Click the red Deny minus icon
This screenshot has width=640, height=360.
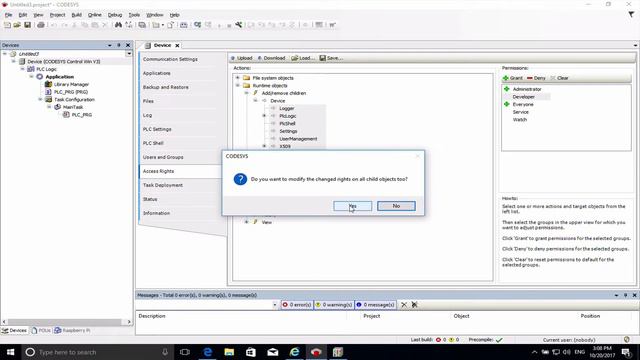[x=529, y=78]
